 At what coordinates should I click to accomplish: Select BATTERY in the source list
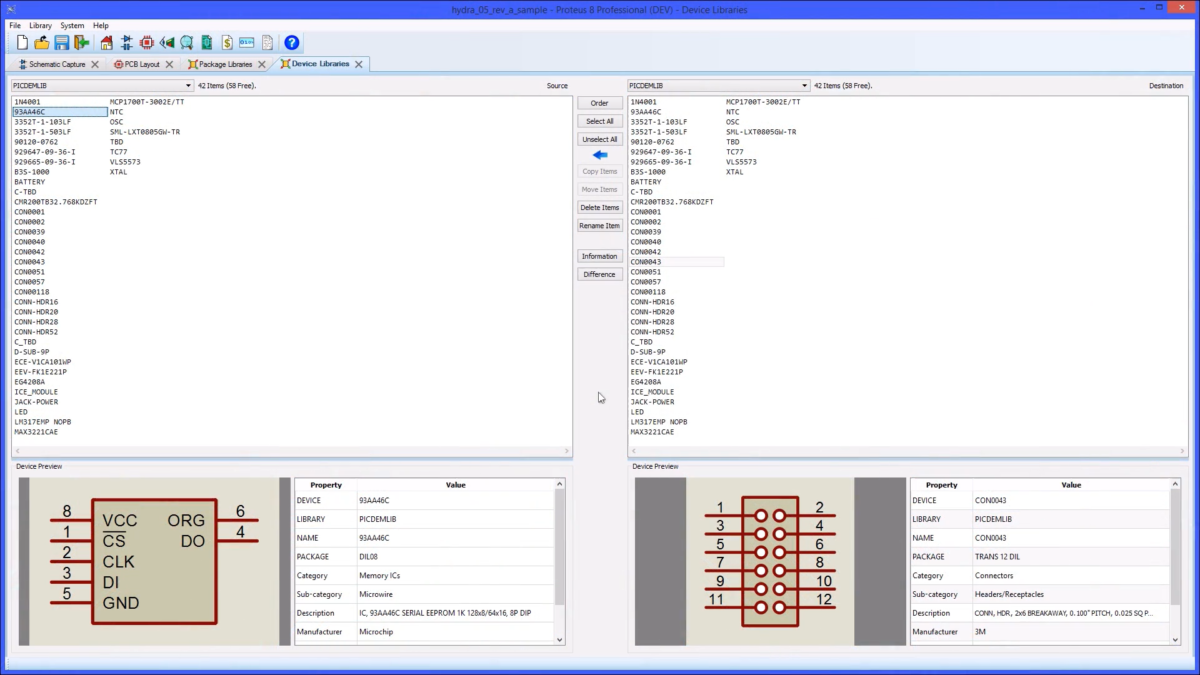pos(30,182)
